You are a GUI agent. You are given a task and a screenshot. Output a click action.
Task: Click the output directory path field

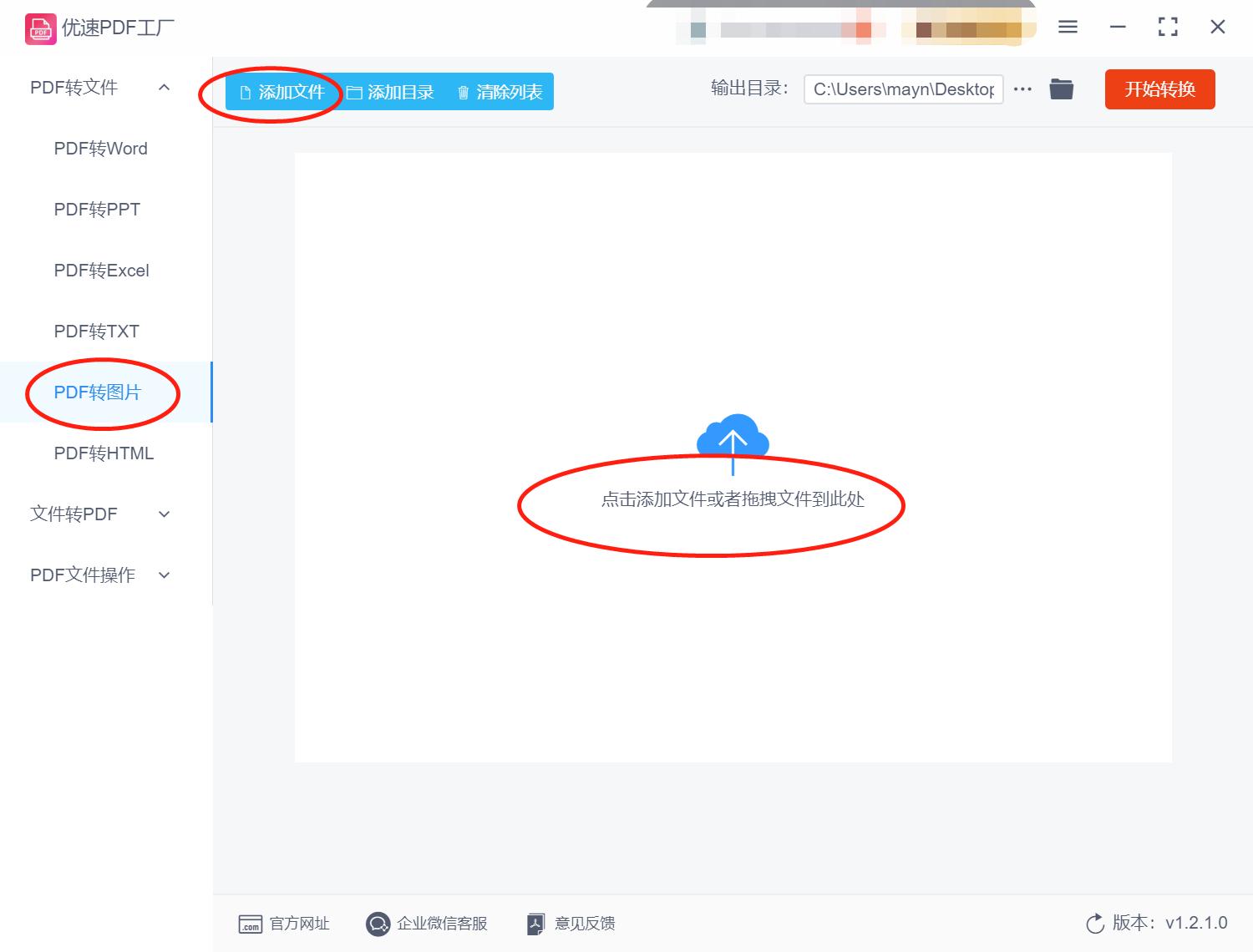tap(902, 89)
